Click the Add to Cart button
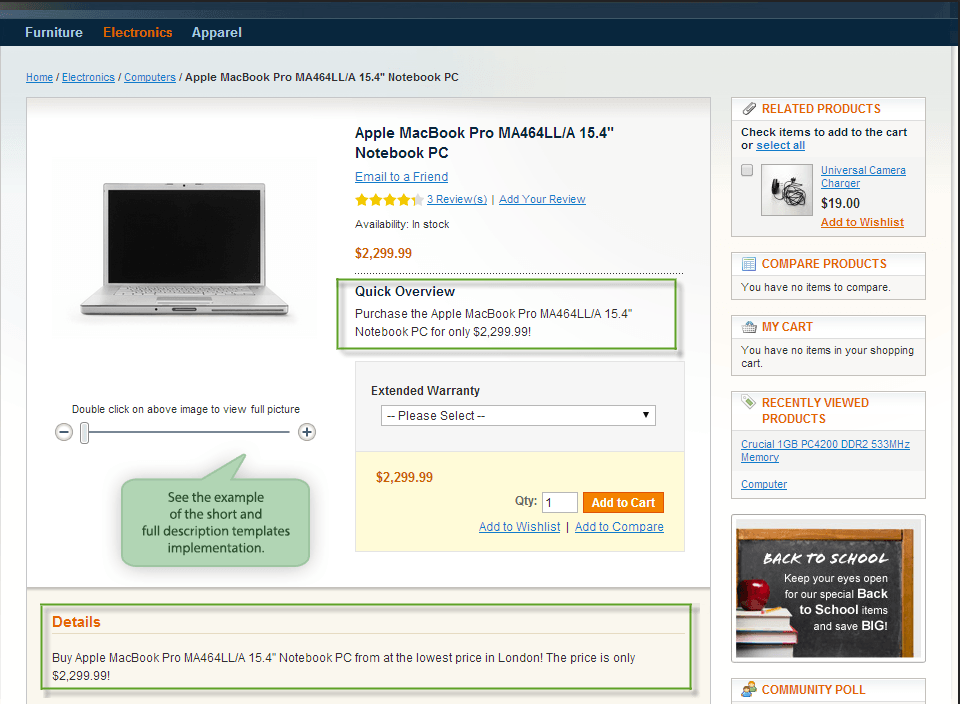Image resolution: width=960 pixels, height=704 pixels. 622,502
